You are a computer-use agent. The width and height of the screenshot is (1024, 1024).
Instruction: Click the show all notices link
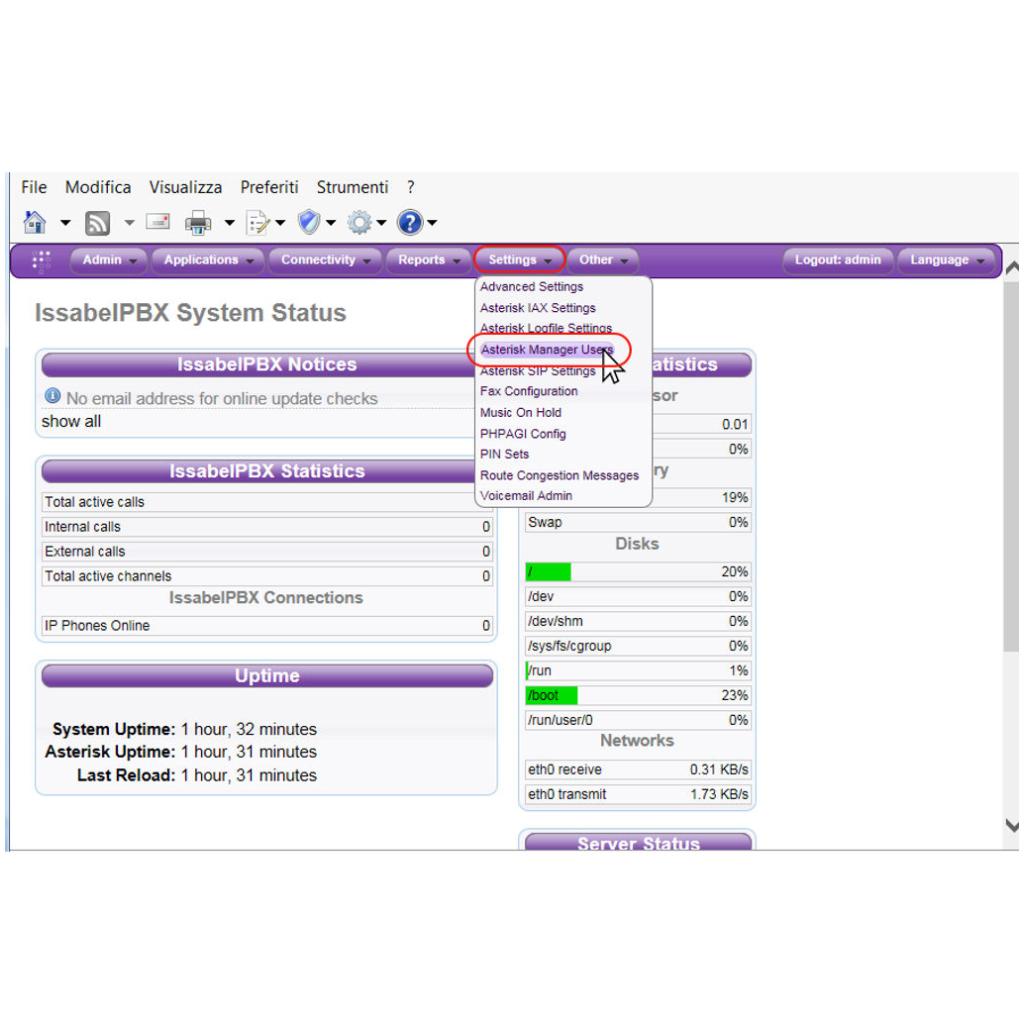point(71,421)
